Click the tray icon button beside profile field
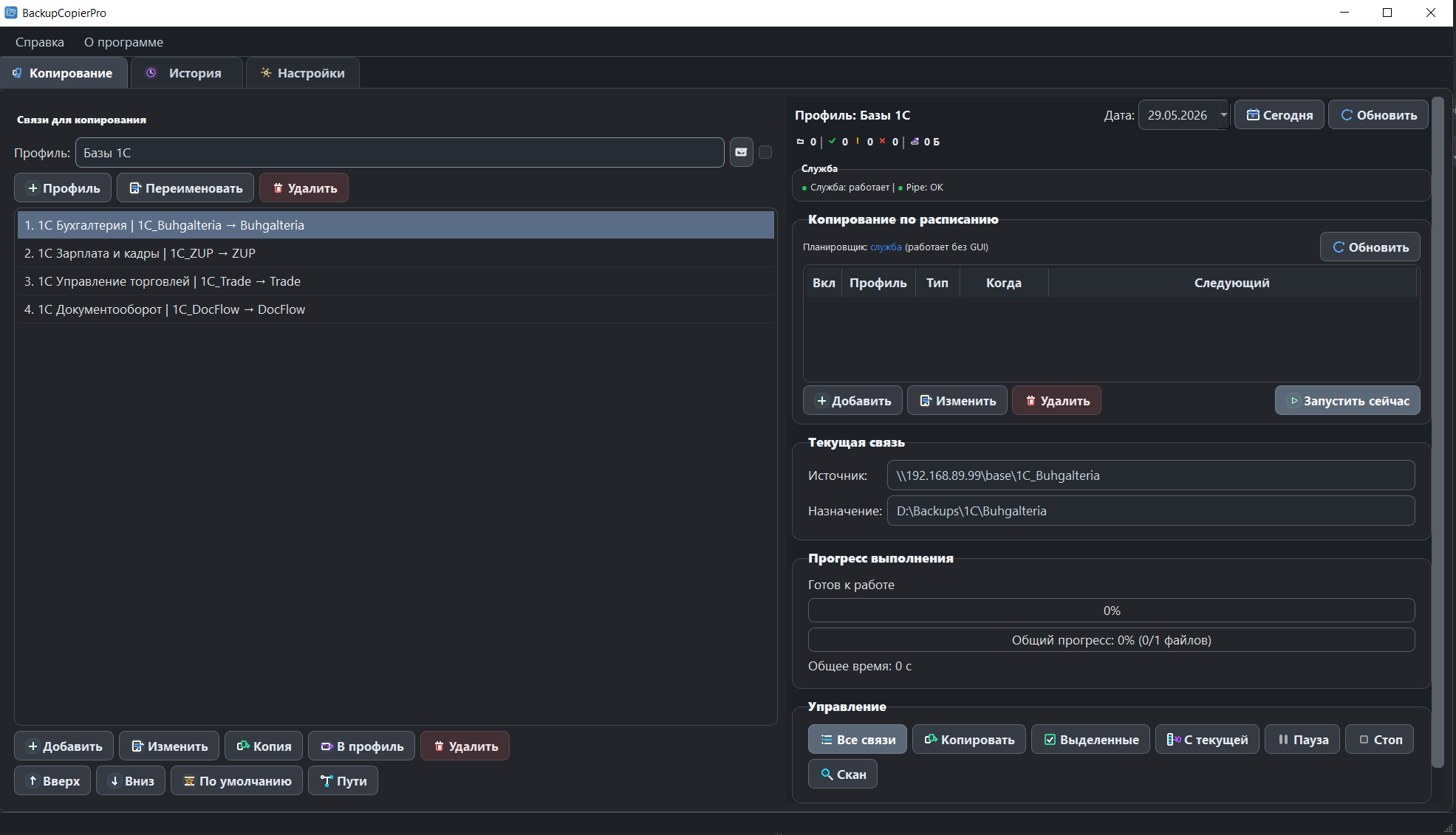This screenshot has width=1456, height=835. [742, 152]
